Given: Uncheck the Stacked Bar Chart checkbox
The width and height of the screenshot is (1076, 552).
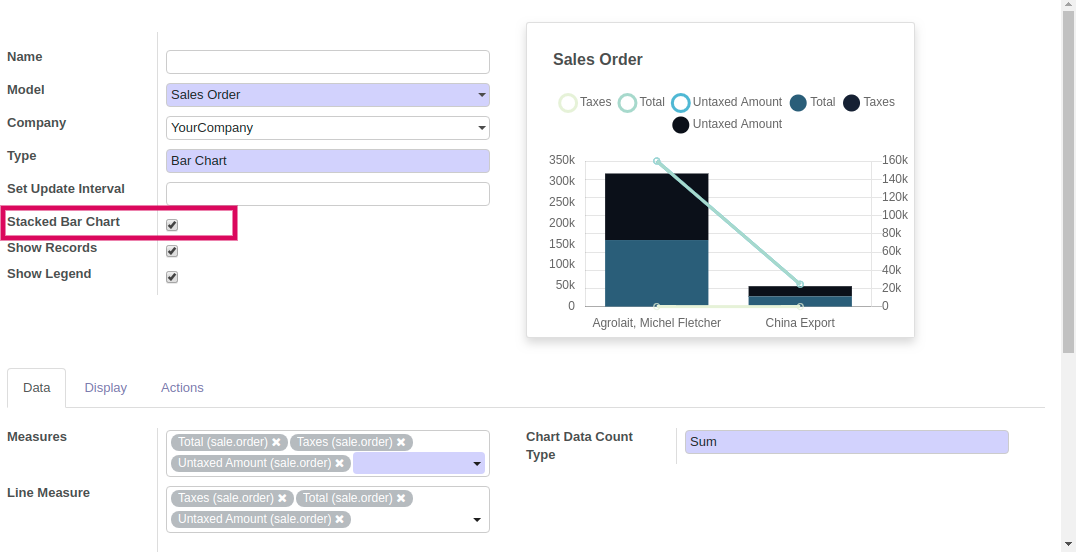Looking at the screenshot, I should (172, 225).
